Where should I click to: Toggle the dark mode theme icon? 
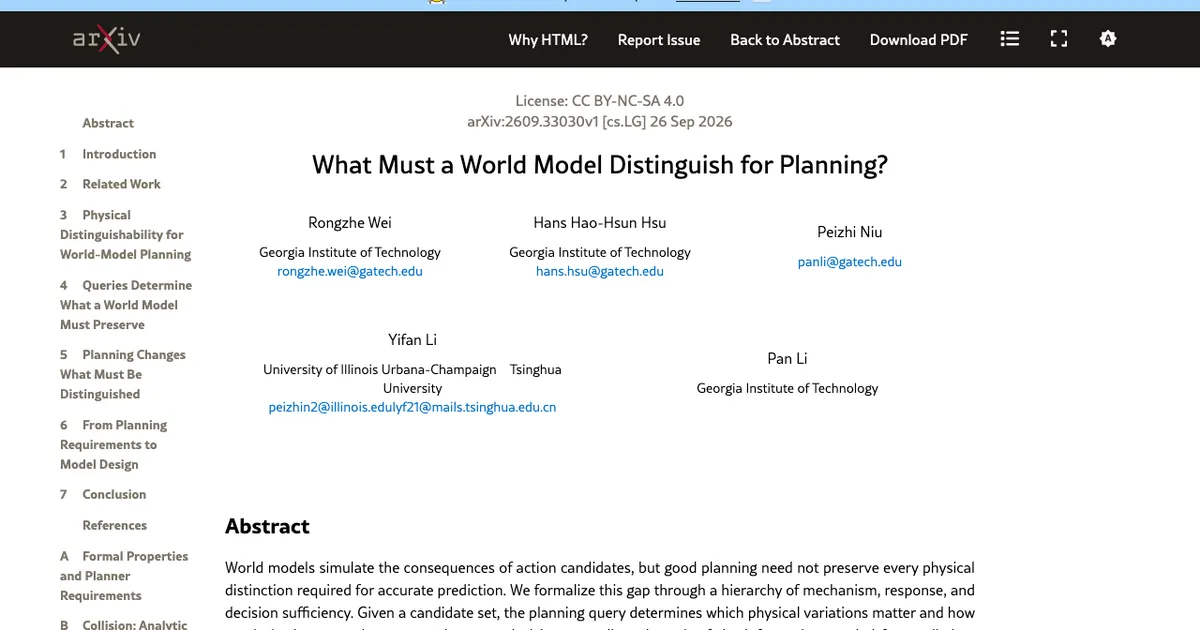(1107, 39)
